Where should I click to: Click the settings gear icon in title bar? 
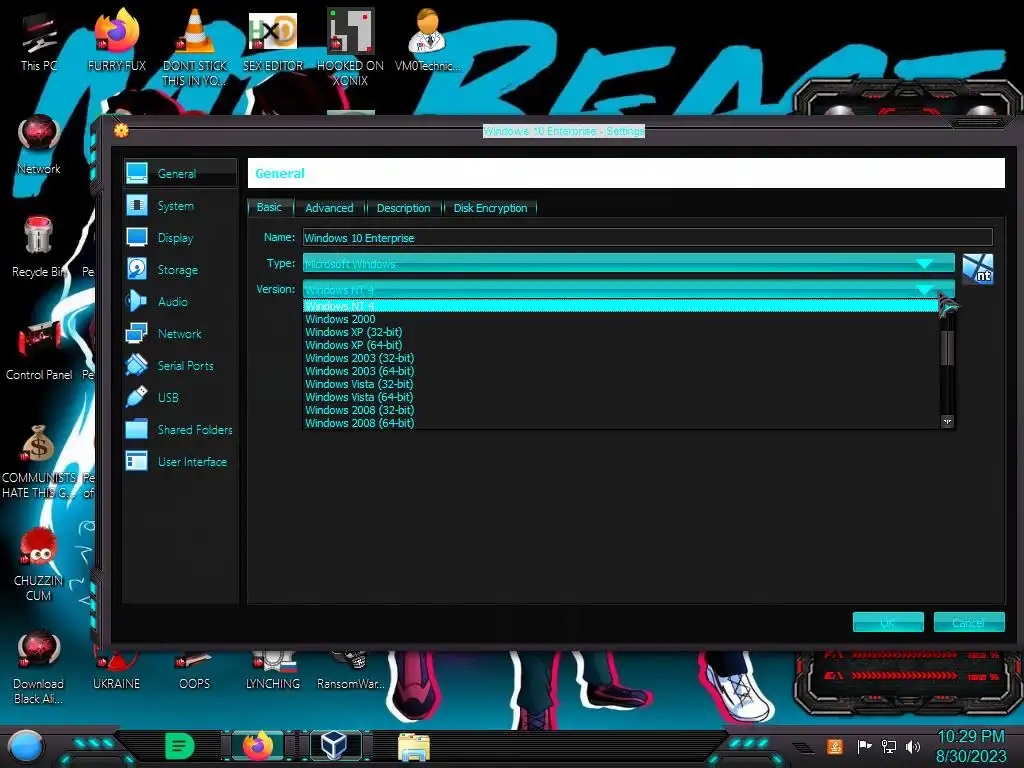click(x=121, y=130)
